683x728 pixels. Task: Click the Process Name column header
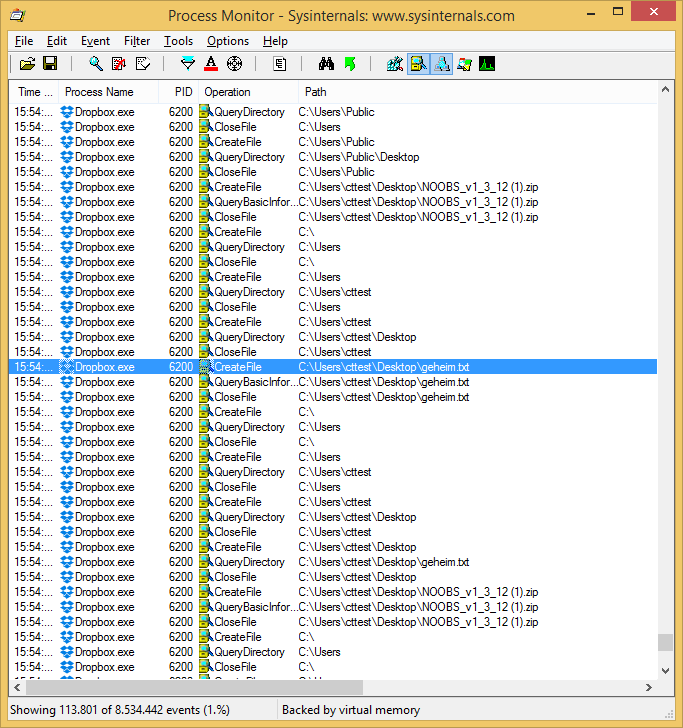point(108,92)
